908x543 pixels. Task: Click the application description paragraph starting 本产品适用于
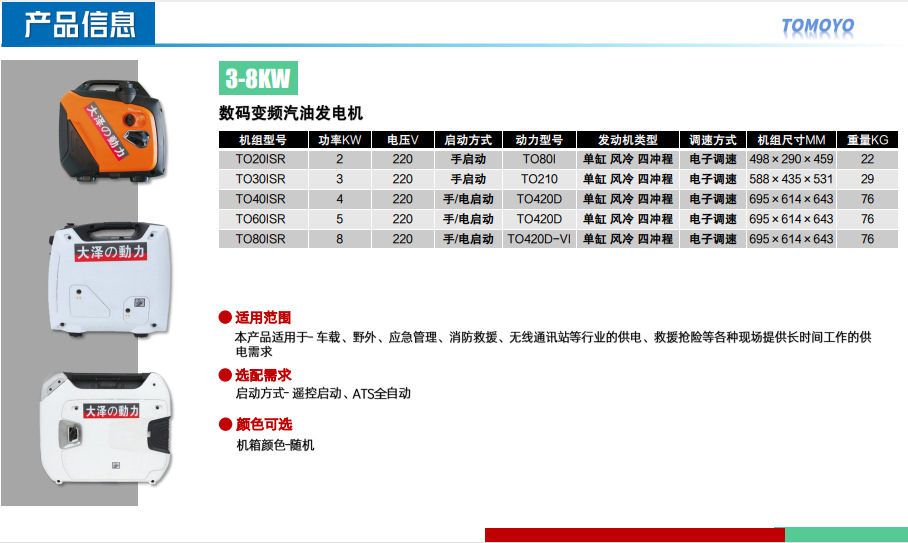(553, 344)
